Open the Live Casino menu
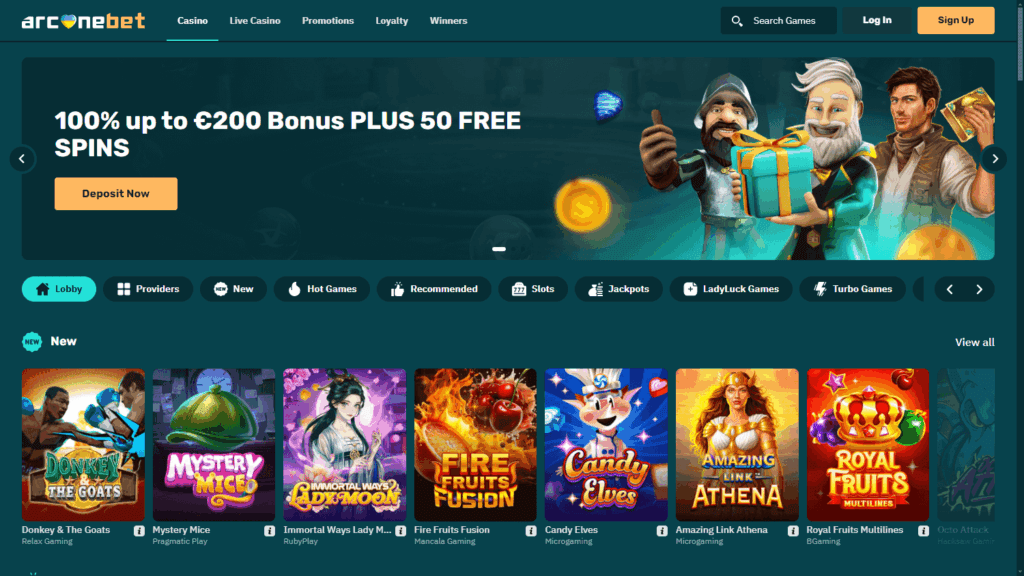 pyautogui.click(x=255, y=21)
